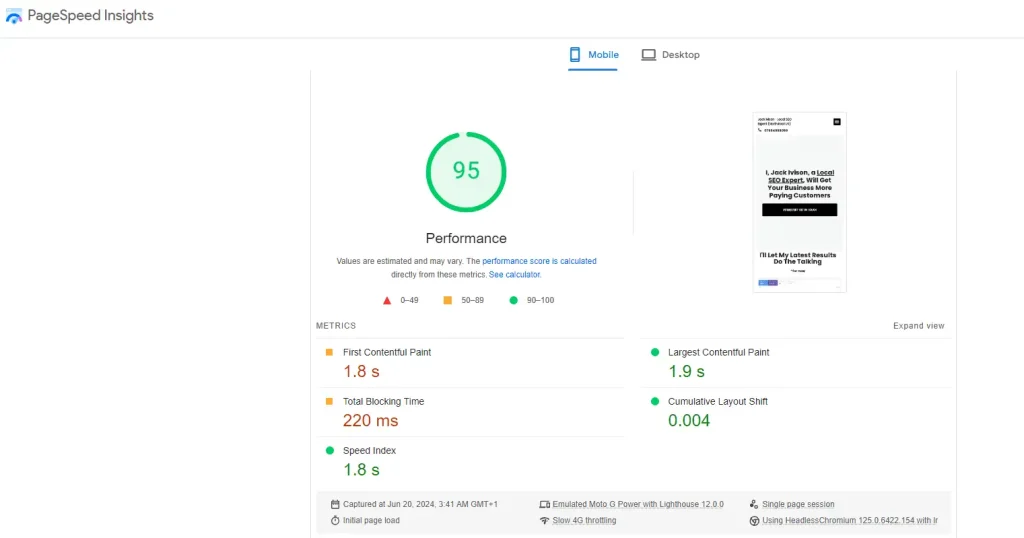Click Emulated Moto G Power with Lighthouse
The height and width of the screenshot is (538, 1024).
click(x=637, y=504)
